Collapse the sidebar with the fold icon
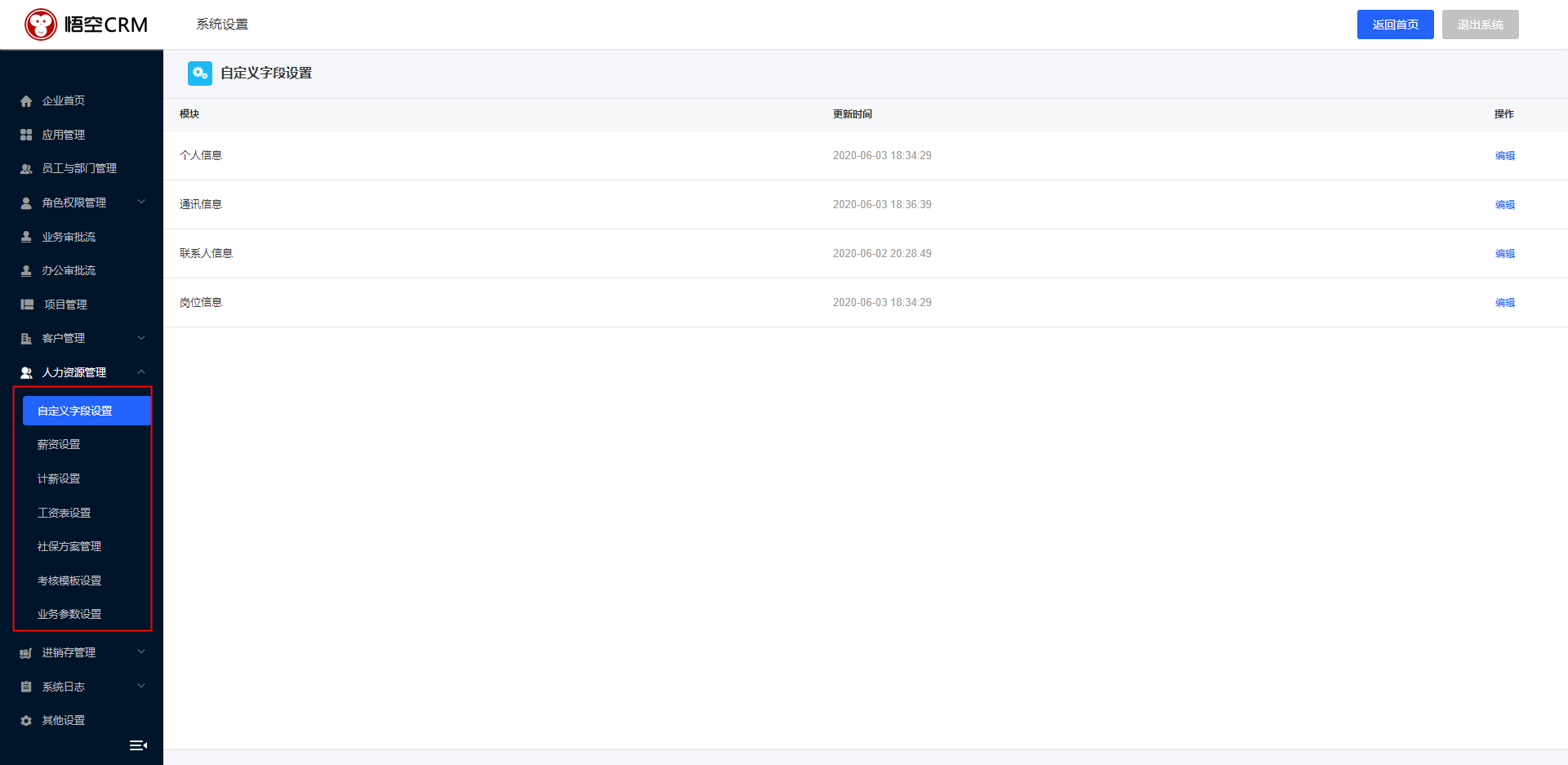This screenshot has width=1568, height=765. (139, 745)
